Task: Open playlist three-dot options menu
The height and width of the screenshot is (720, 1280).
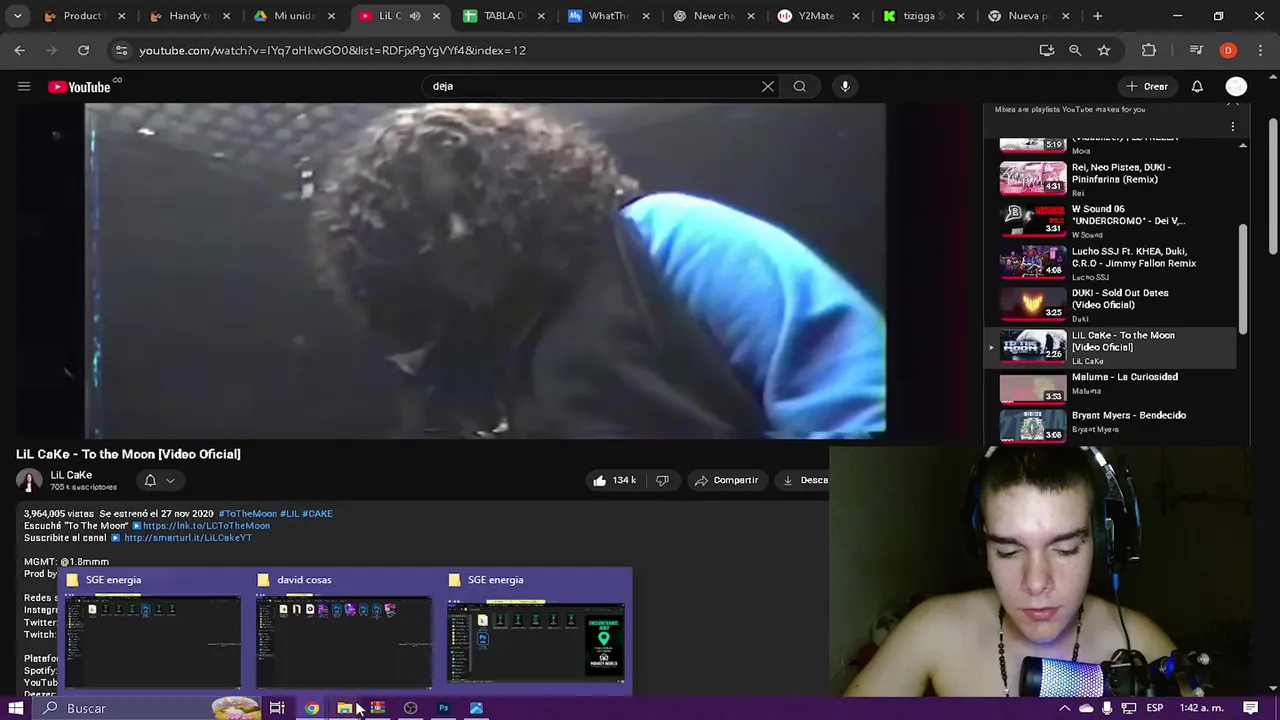Action: point(1233,127)
